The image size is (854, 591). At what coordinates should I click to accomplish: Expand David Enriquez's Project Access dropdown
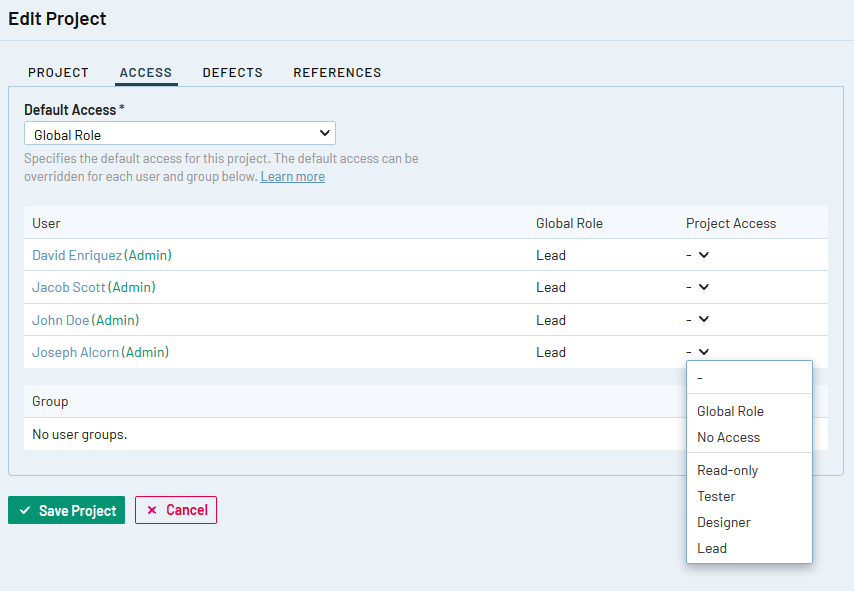coord(698,255)
